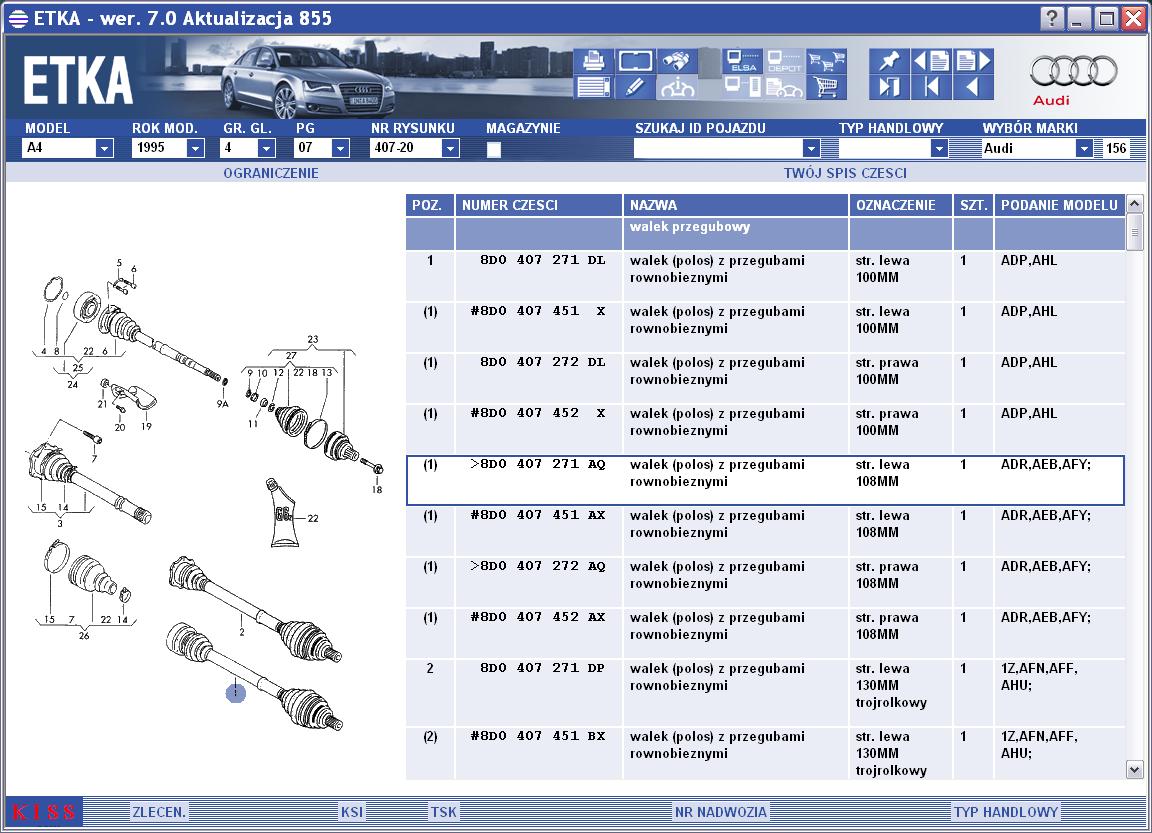Image resolution: width=1152 pixels, height=833 pixels.
Task: Select the pencil edit icon
Action: [x=635, y=87]
